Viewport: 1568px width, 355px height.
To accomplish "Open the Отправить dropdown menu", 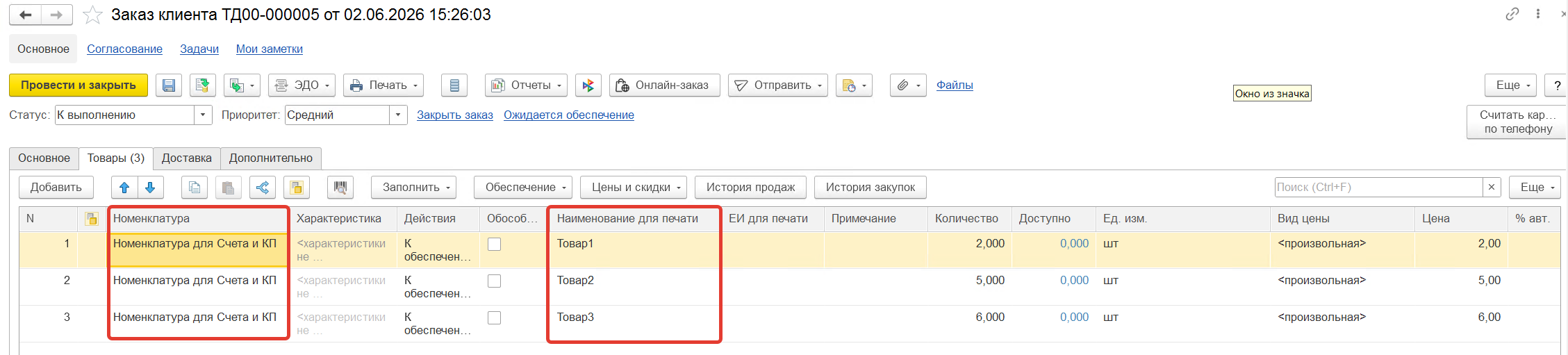I will [778, 85].
